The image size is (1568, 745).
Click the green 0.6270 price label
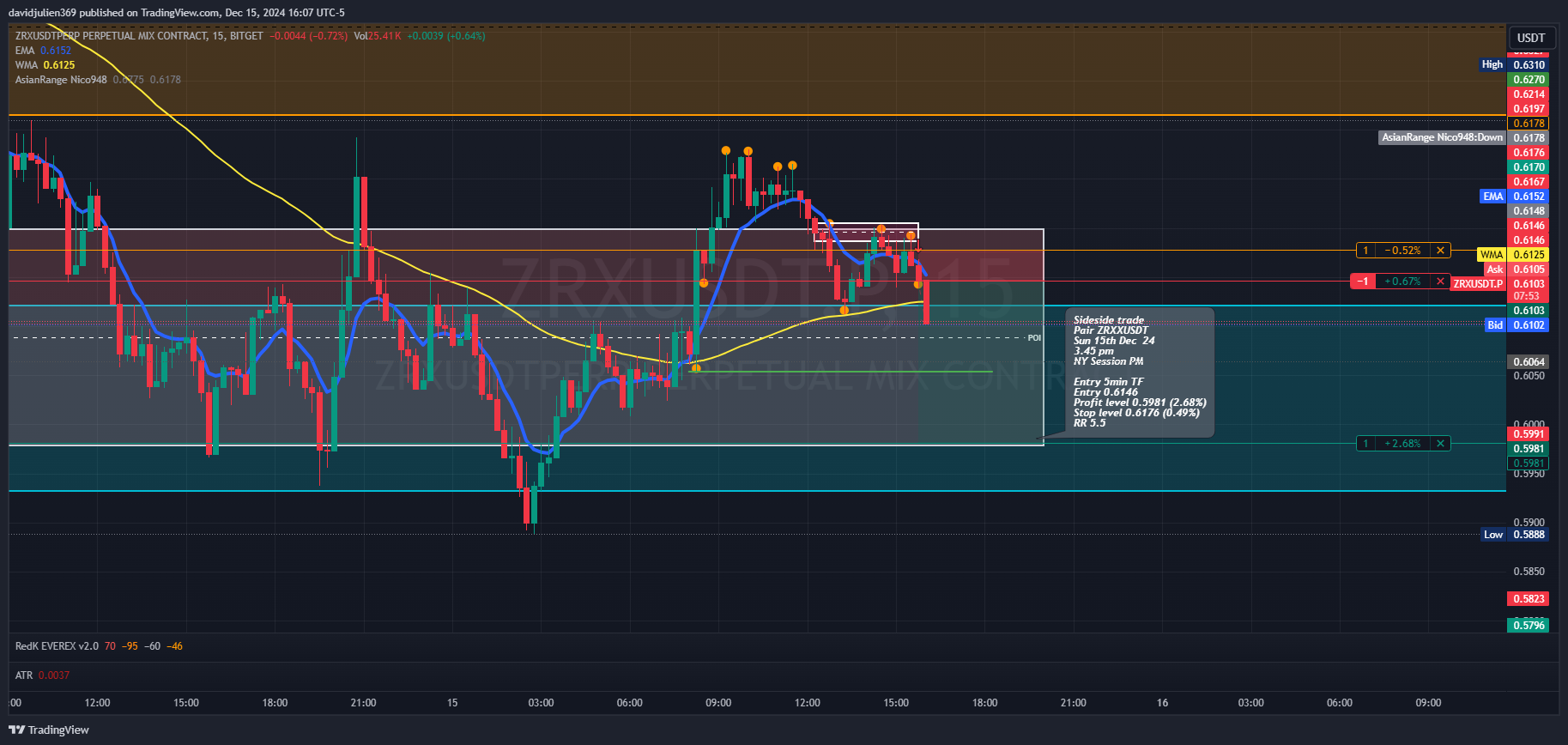click(x=1529, y=80)
